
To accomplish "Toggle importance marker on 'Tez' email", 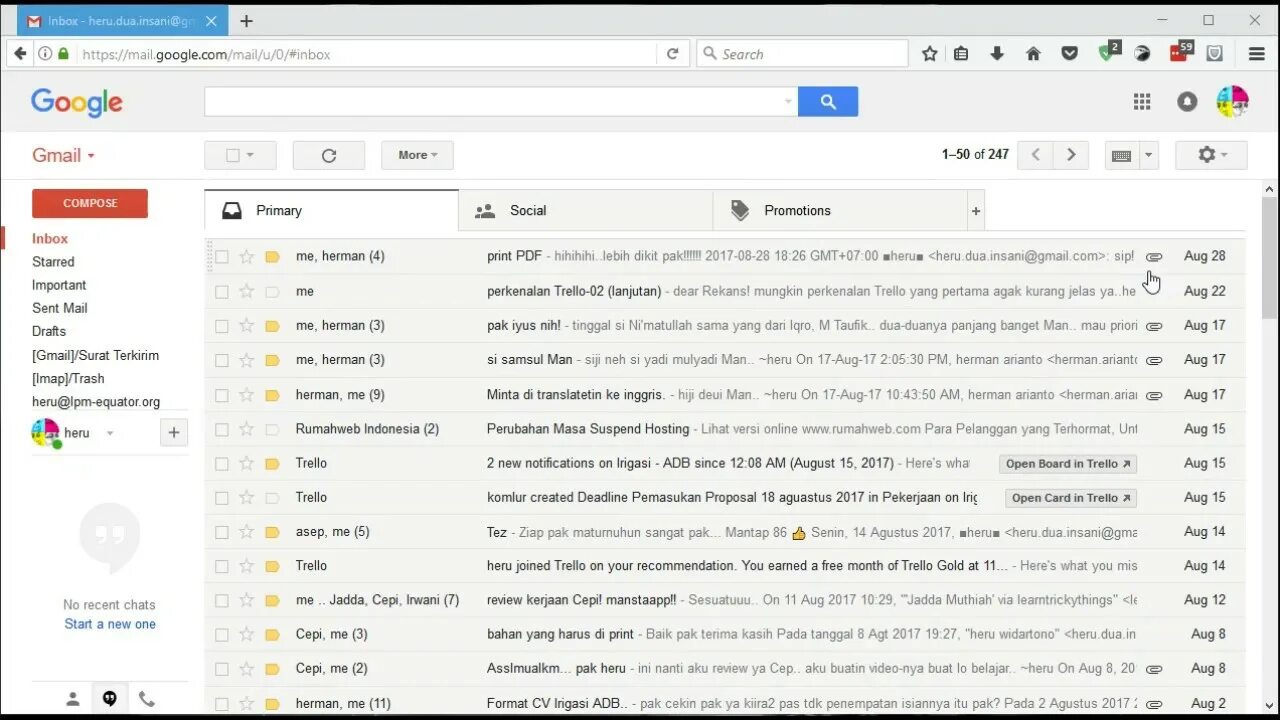I will pos(272,532).
